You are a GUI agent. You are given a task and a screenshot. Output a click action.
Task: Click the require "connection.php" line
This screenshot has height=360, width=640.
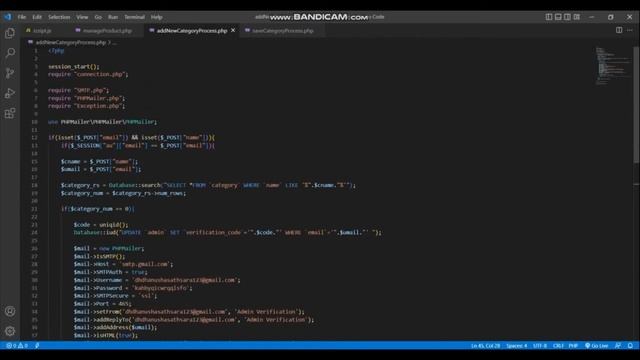[88, 74]
